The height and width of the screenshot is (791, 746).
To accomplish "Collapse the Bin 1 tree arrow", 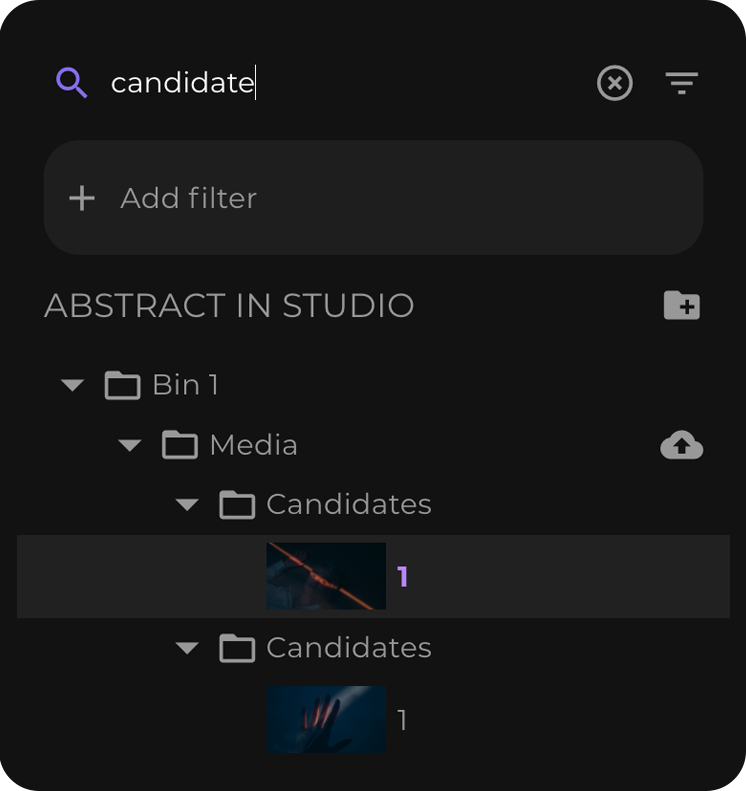I will (x=72, y=385).
